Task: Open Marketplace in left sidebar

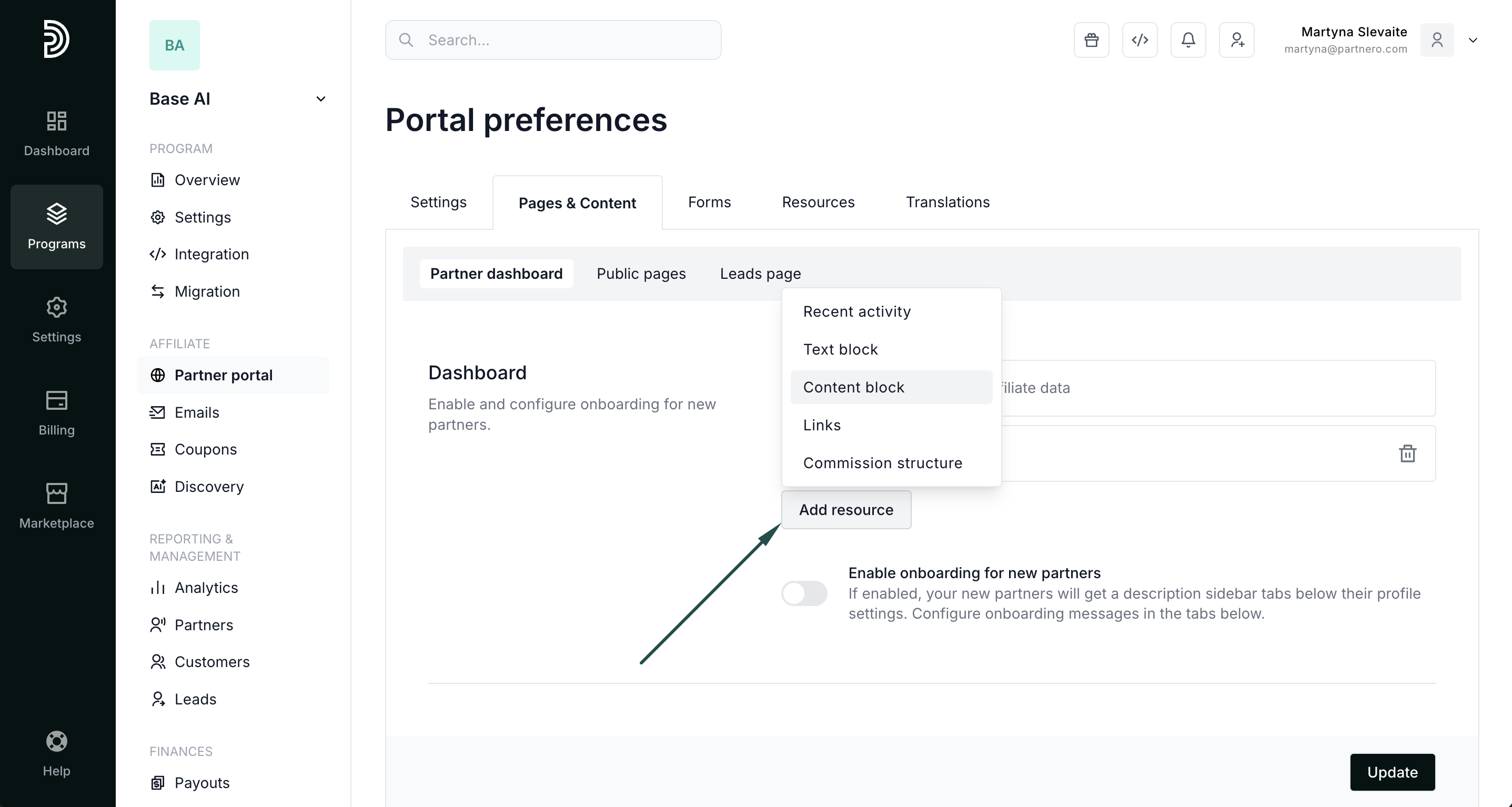Action: point(56,506)
